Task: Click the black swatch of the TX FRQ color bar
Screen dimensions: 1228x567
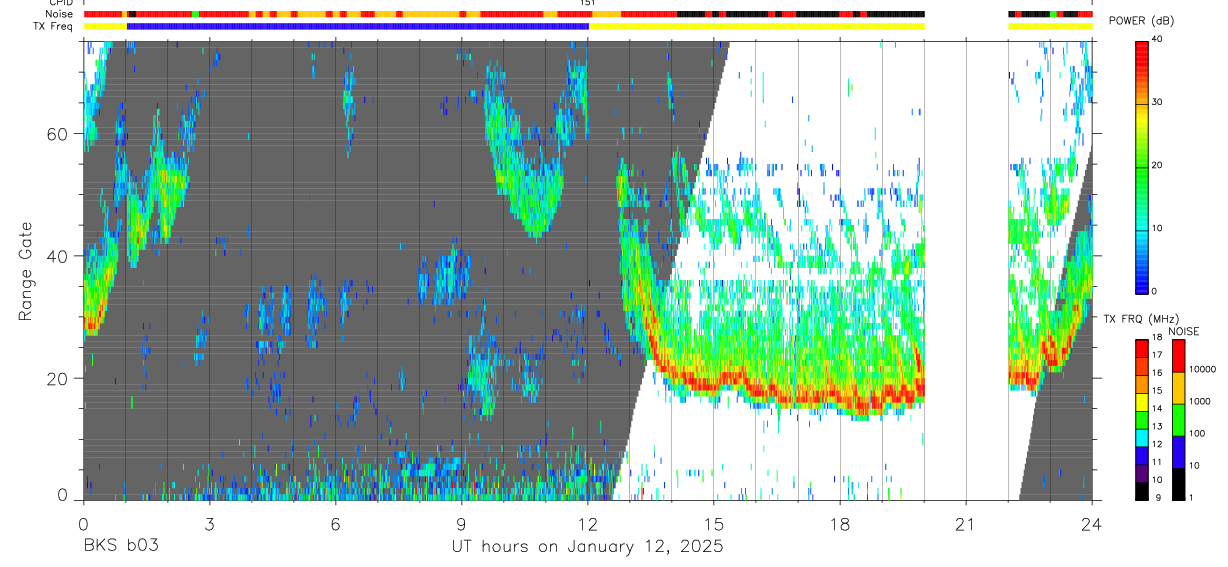Action: click(1141, 491)
